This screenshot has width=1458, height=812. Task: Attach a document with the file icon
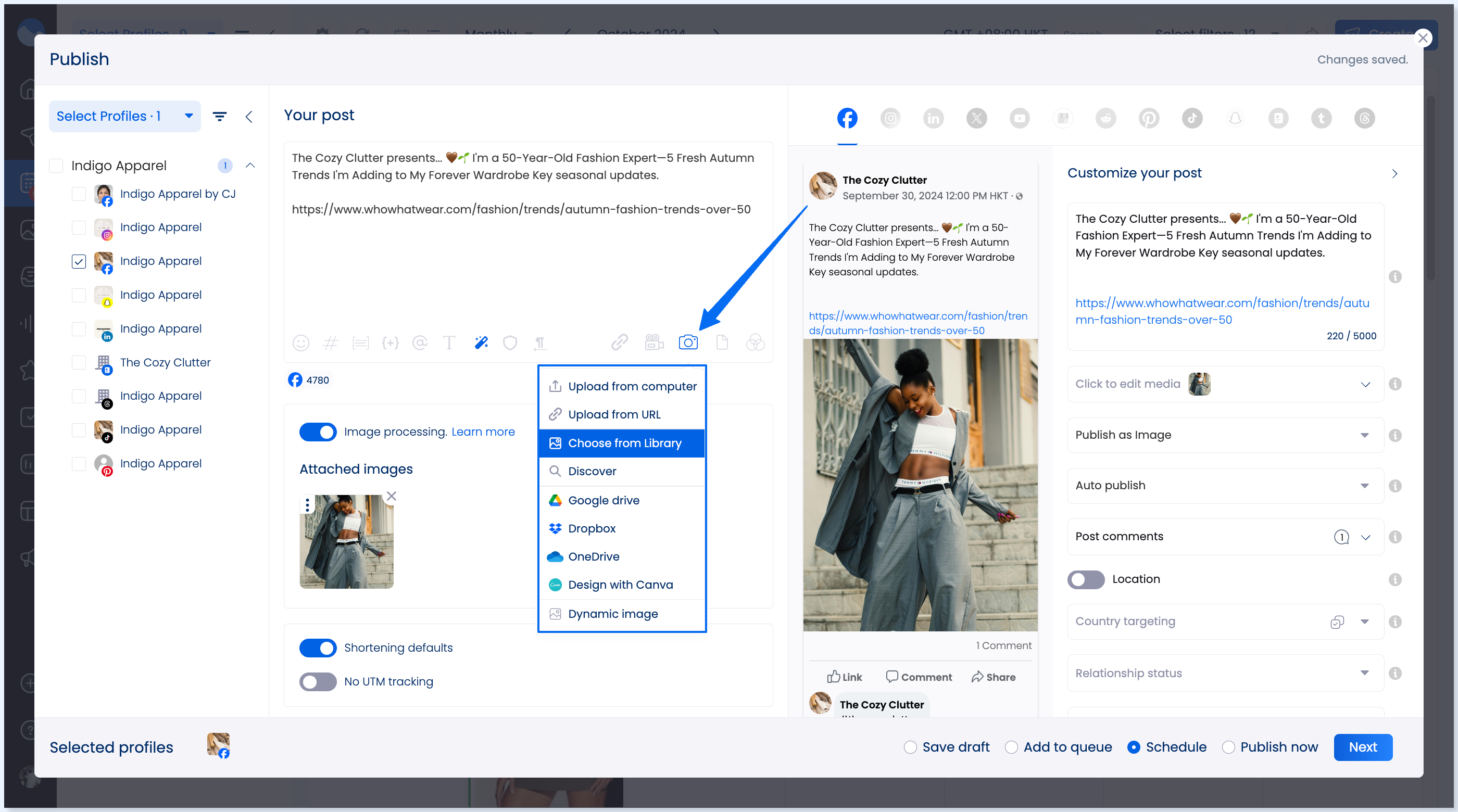tap(722, 342)
